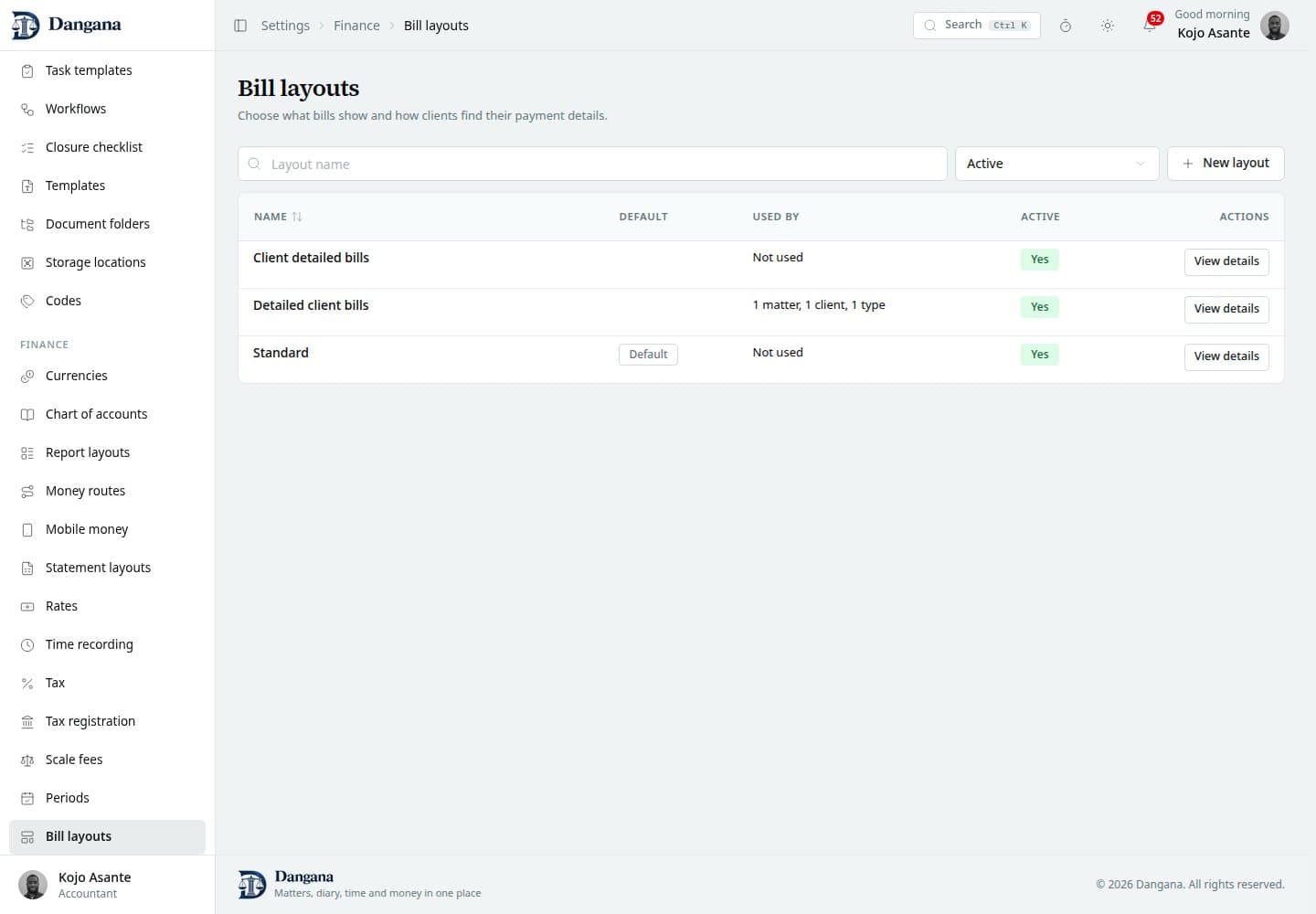The width and height of the screenshot is (1316, 914).
Task: Open Document folders settings
Action: tap(107, 224)
